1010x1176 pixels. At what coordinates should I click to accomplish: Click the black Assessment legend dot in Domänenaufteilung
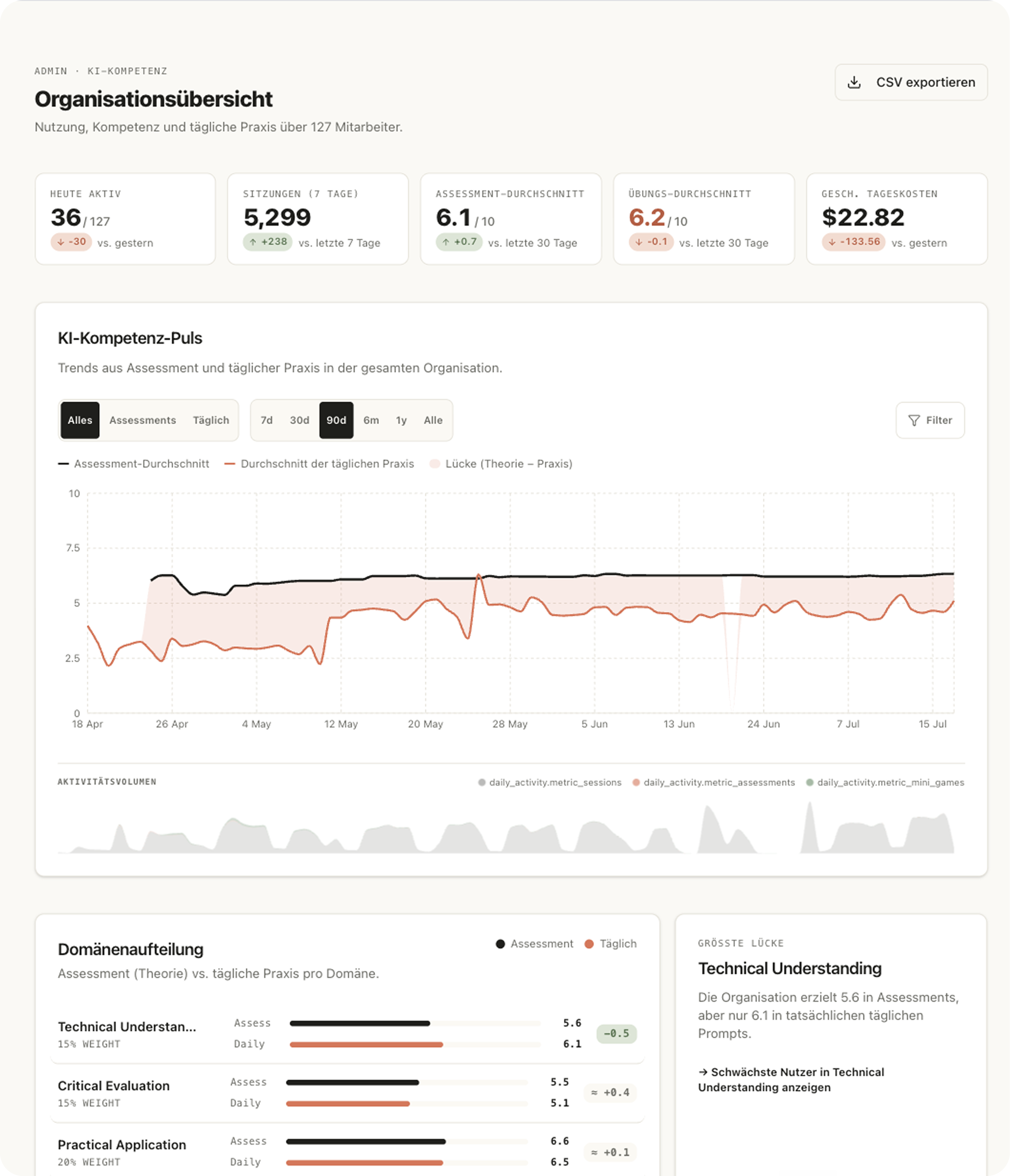pos(500,944)
